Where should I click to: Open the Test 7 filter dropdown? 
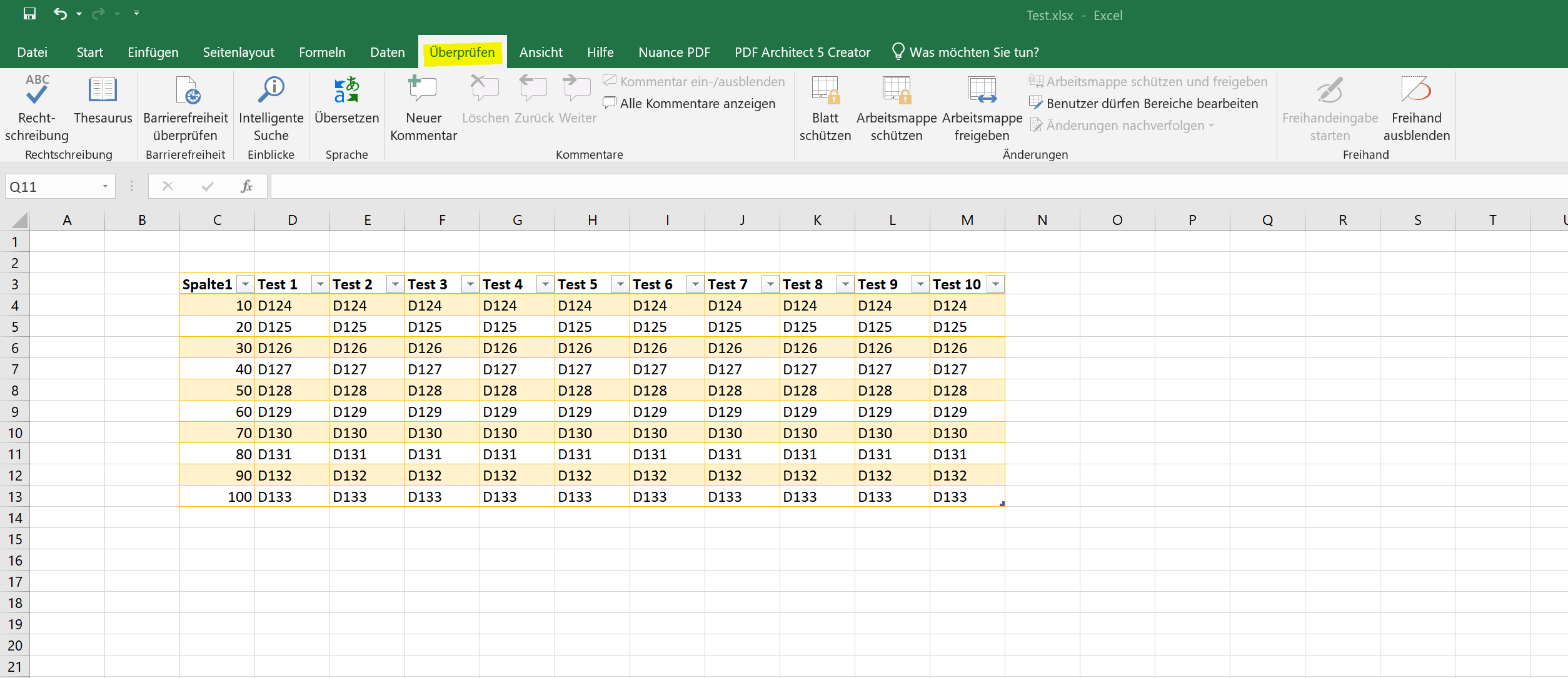coord(771,284)
